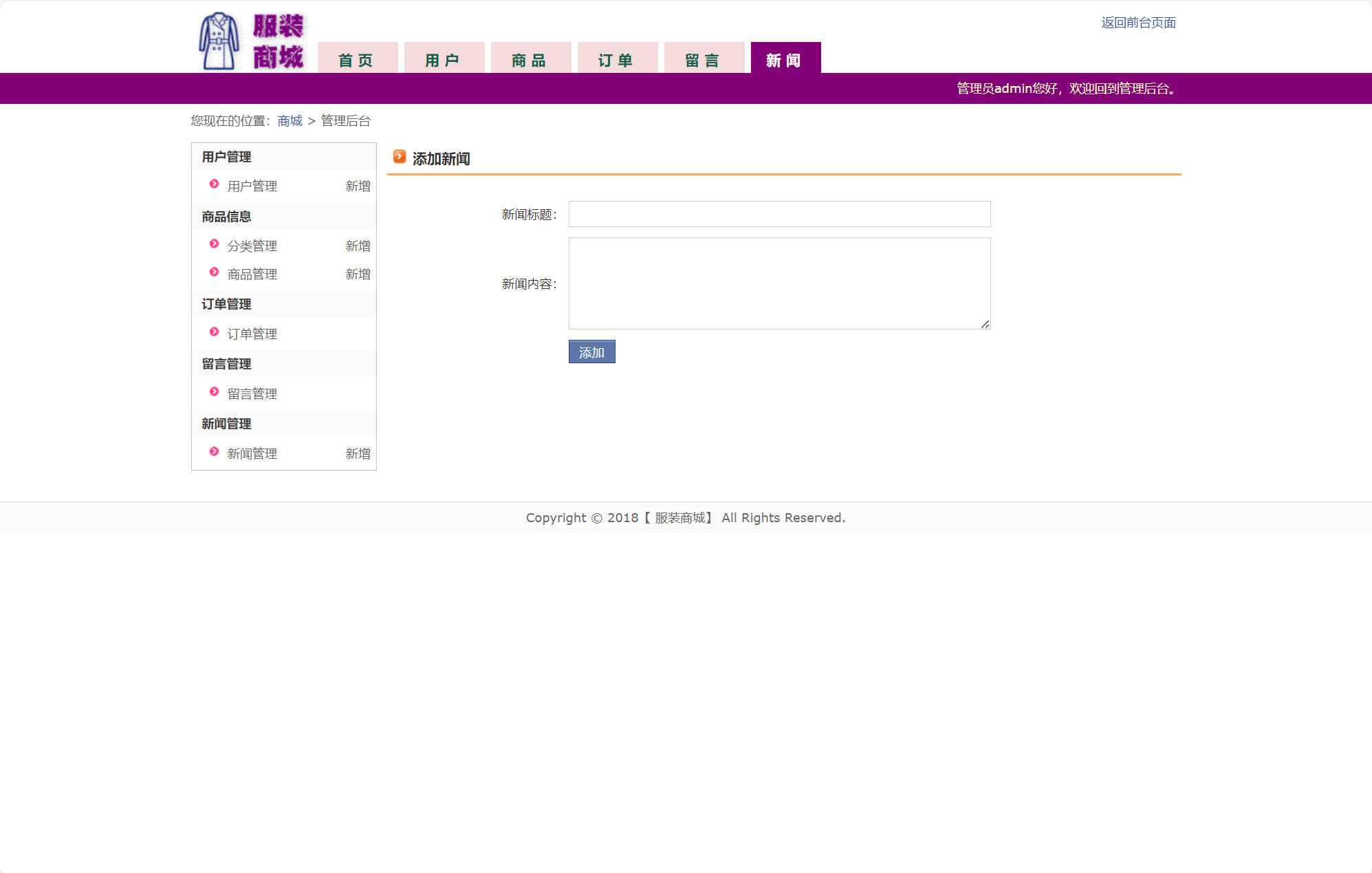The image size is (1372, 873).
Task: Click the bullet icon next to 分类管理
Action: (x=214, y=244)
